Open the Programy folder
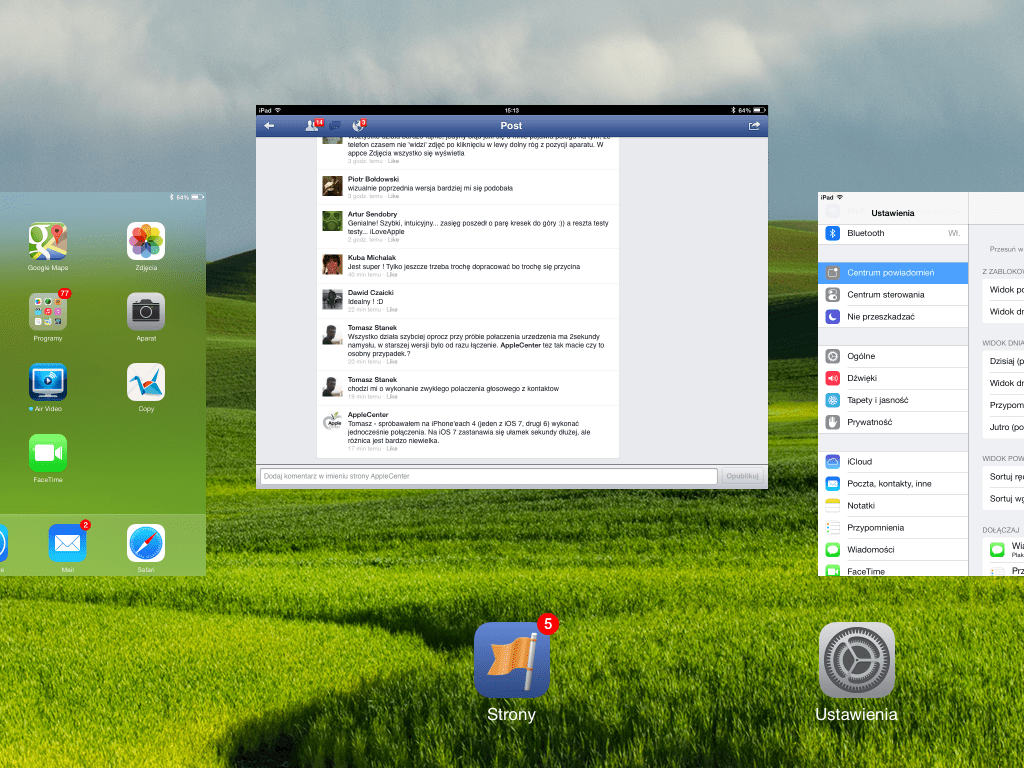Screen dimensions: 1024x768 tap(47, 312)
